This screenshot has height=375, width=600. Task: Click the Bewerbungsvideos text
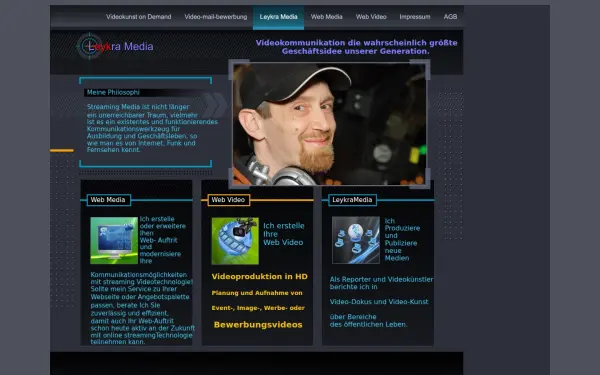(258, 325)
